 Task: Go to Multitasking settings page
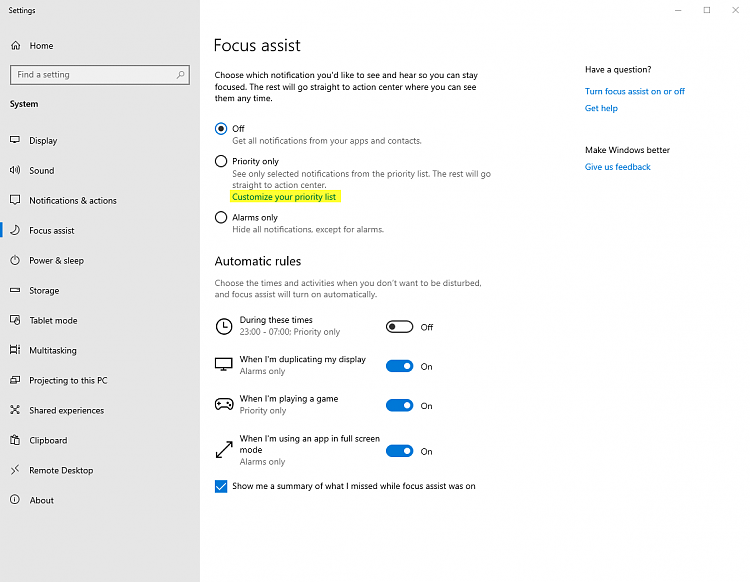[52, 351]
